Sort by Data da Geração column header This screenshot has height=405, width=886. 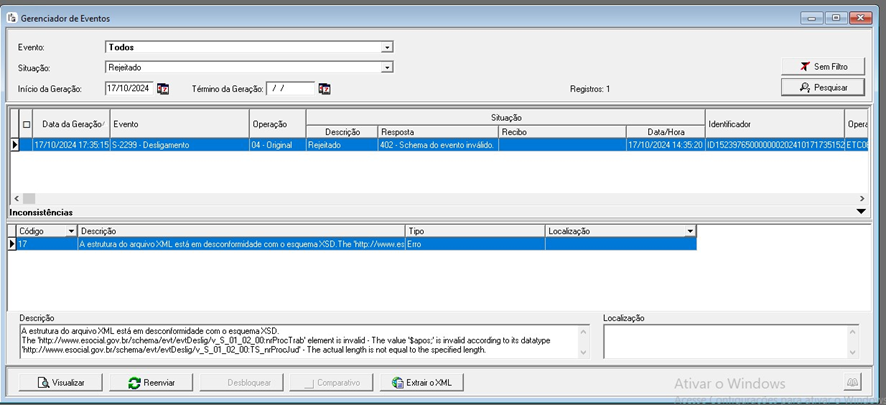(71, 124)
